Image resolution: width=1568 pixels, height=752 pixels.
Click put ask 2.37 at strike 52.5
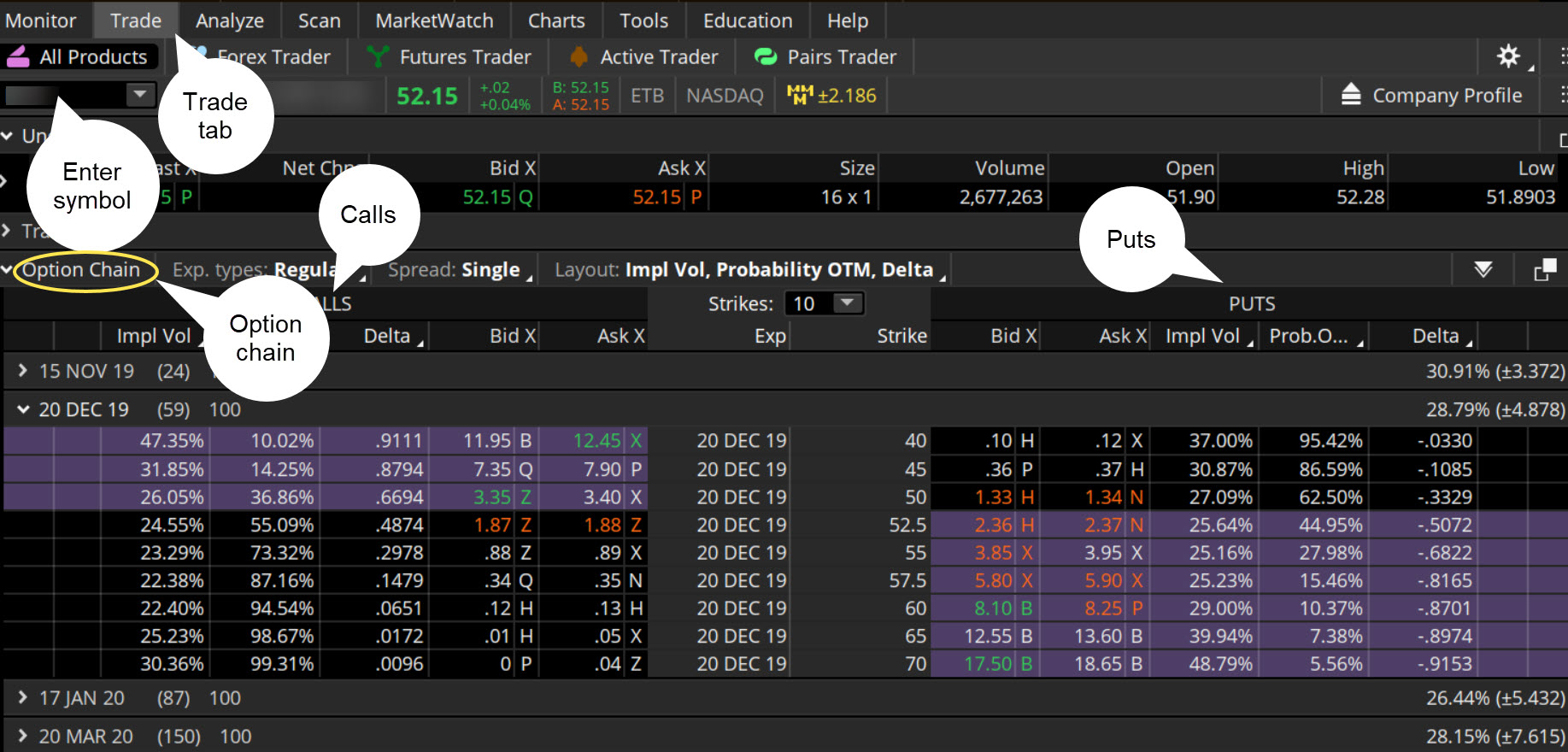click(1103, 525)
